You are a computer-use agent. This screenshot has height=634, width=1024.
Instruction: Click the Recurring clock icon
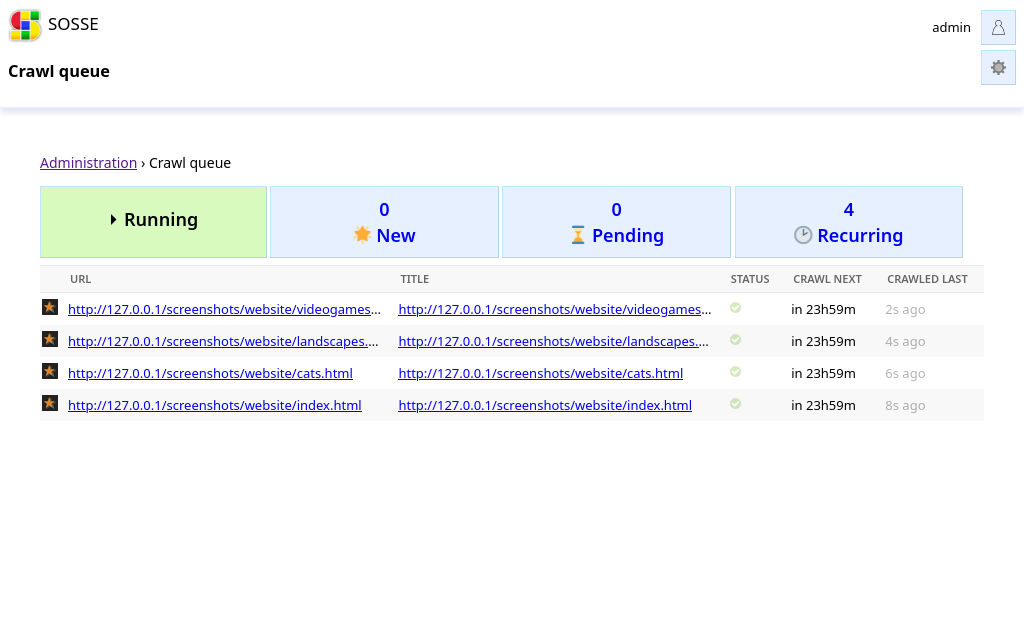click(803, 235)
